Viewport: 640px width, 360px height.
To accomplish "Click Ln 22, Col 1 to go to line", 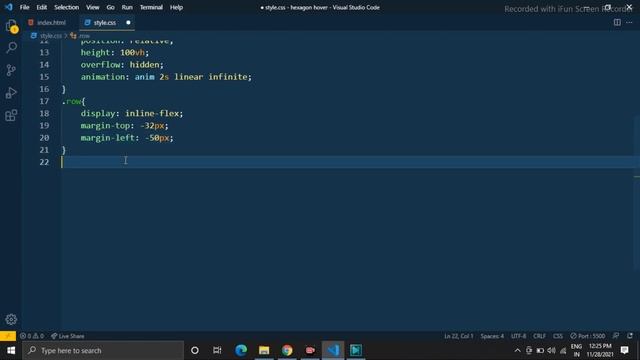I will click(x=458, y=336).
